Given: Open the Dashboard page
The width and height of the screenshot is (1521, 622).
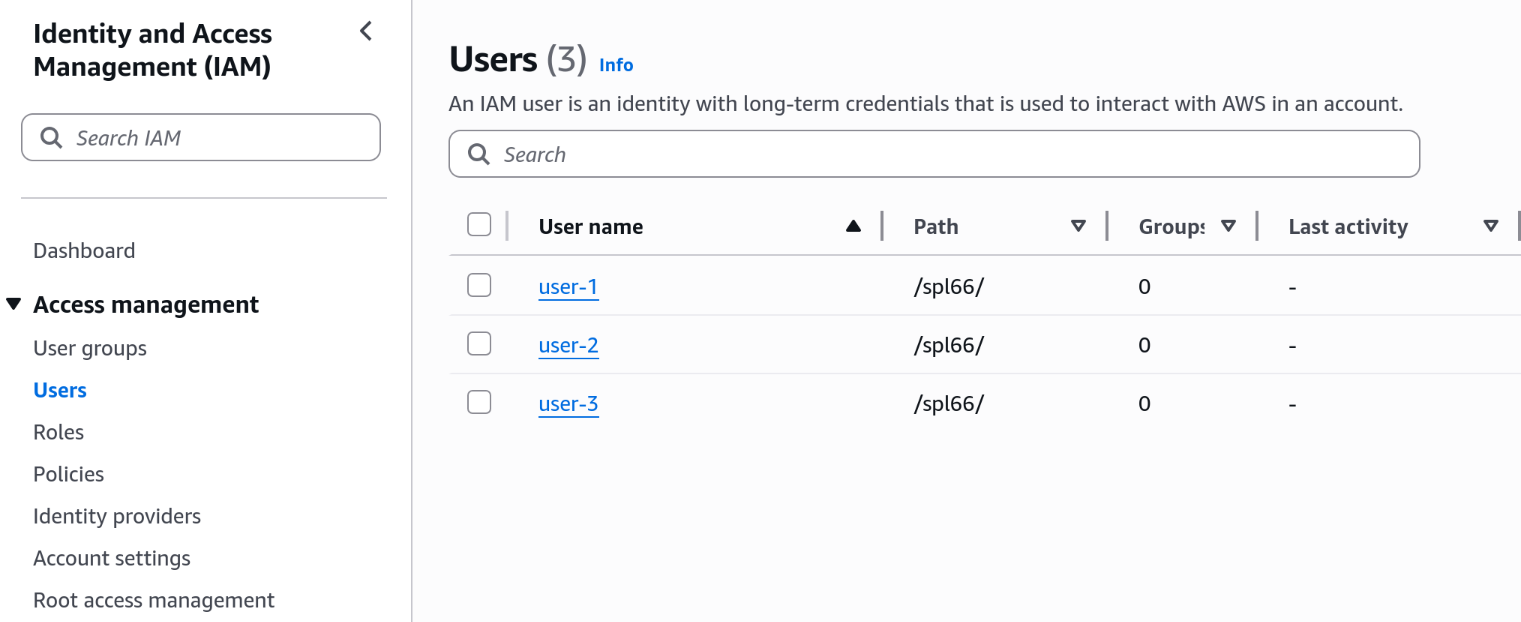Looking at the screenshot, I should coord(84,251).
